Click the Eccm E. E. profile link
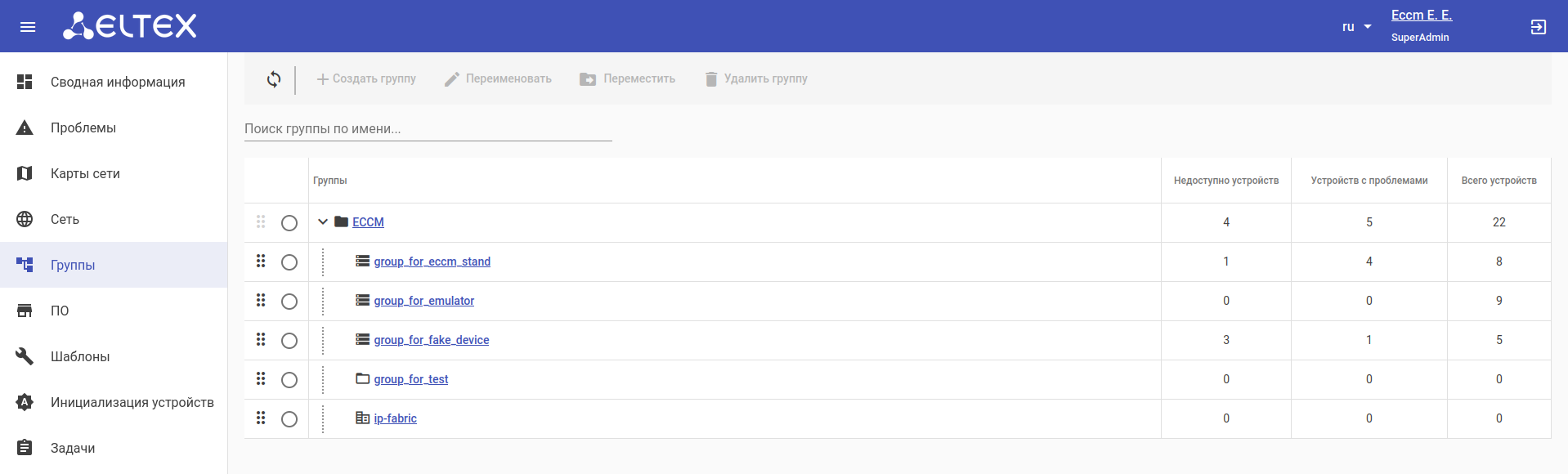The image size is (1568, 474). (x=1421, y=16)
